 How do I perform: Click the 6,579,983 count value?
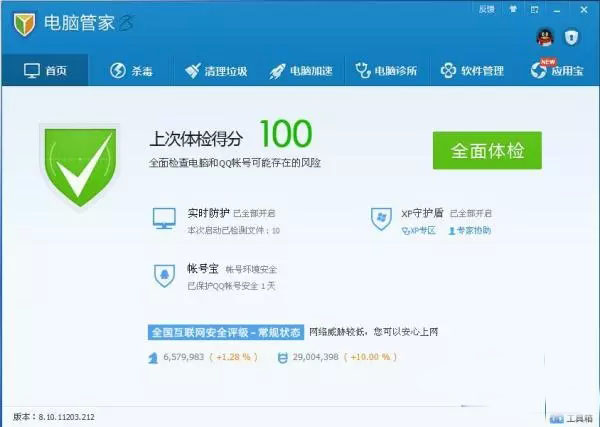click(x=184, y=357)
